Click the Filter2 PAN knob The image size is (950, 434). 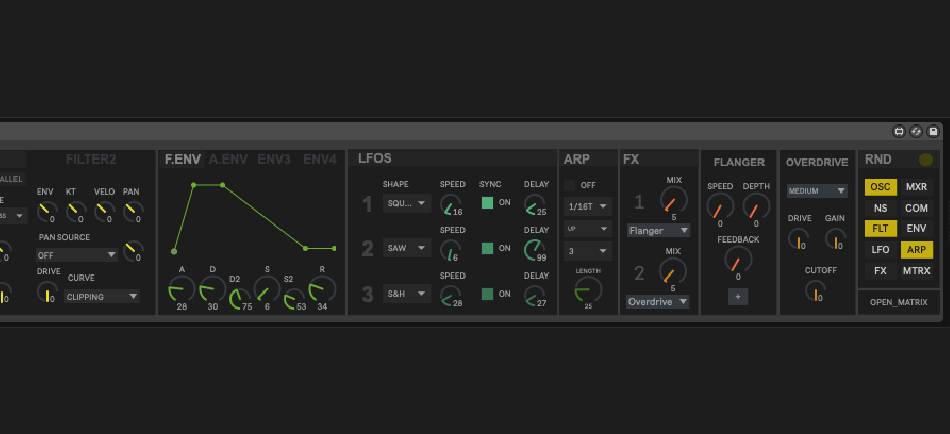point(133,212)
